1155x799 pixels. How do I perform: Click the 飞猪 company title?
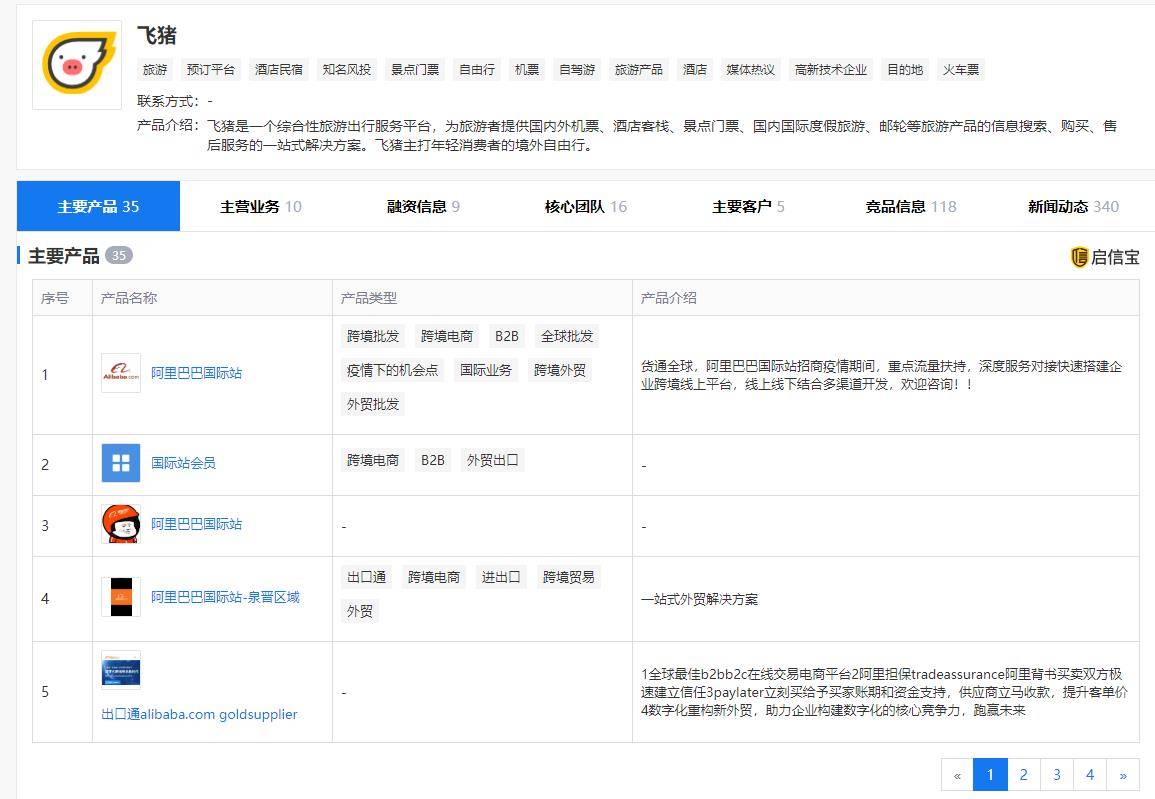(x=157, y=35)
